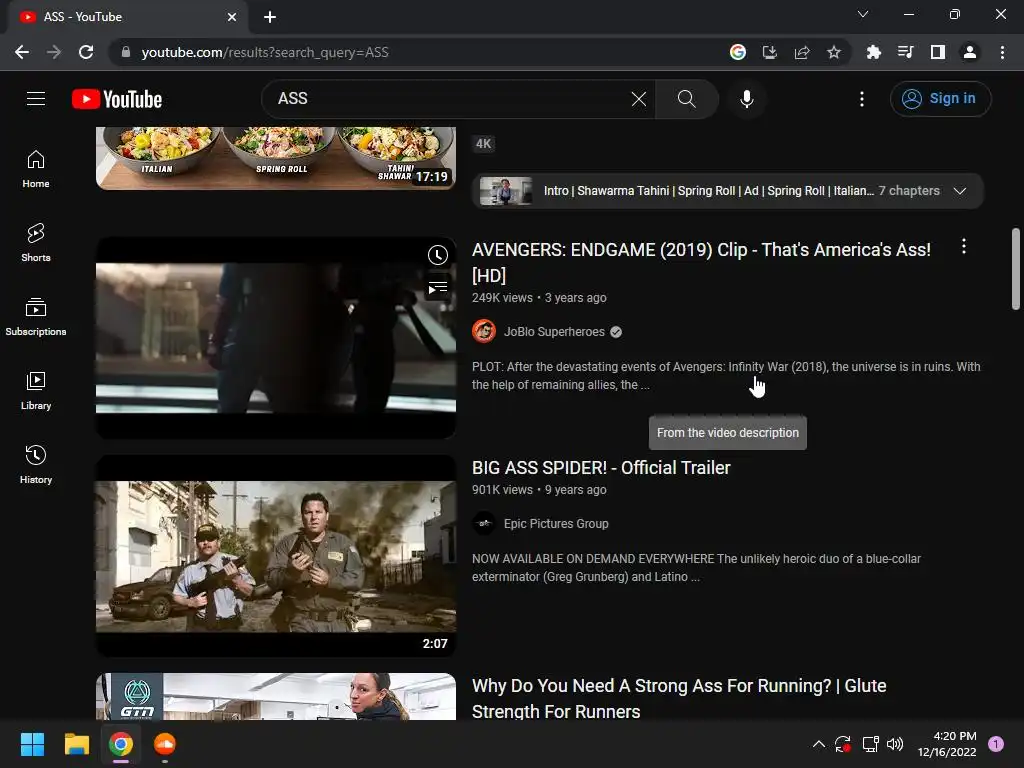Screen dimensions: 1024x768
Task: Bookmark this tab star icon
Action: tap(833, 52)
